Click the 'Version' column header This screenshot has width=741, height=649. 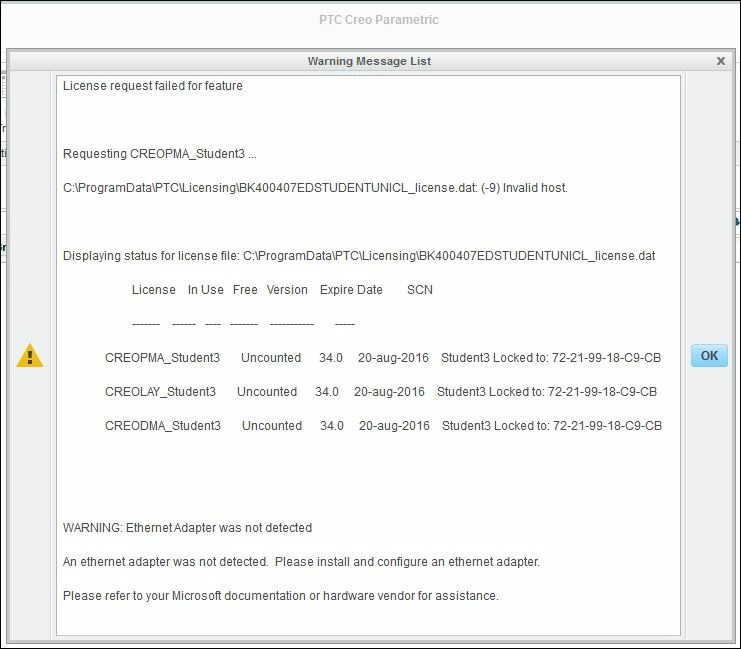(287, 290)
